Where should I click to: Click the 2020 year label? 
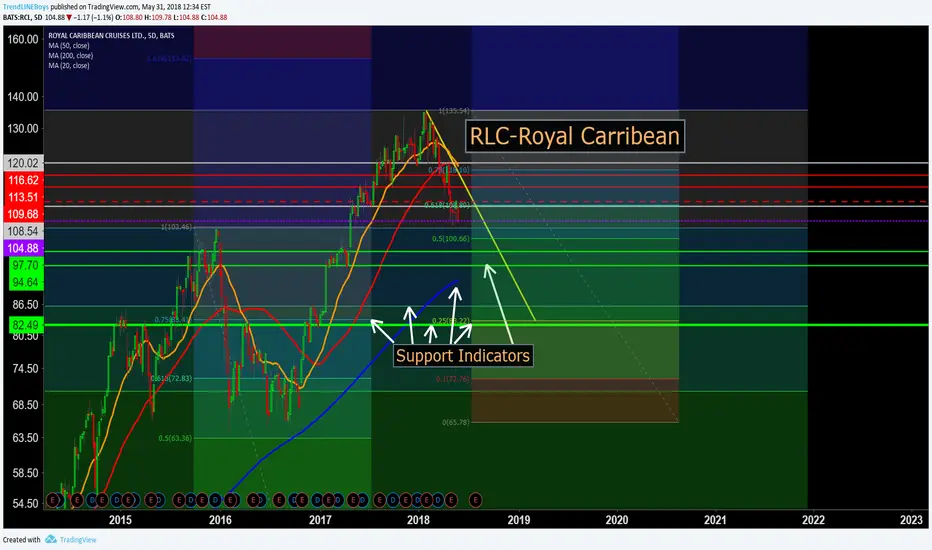coord(616,520)
